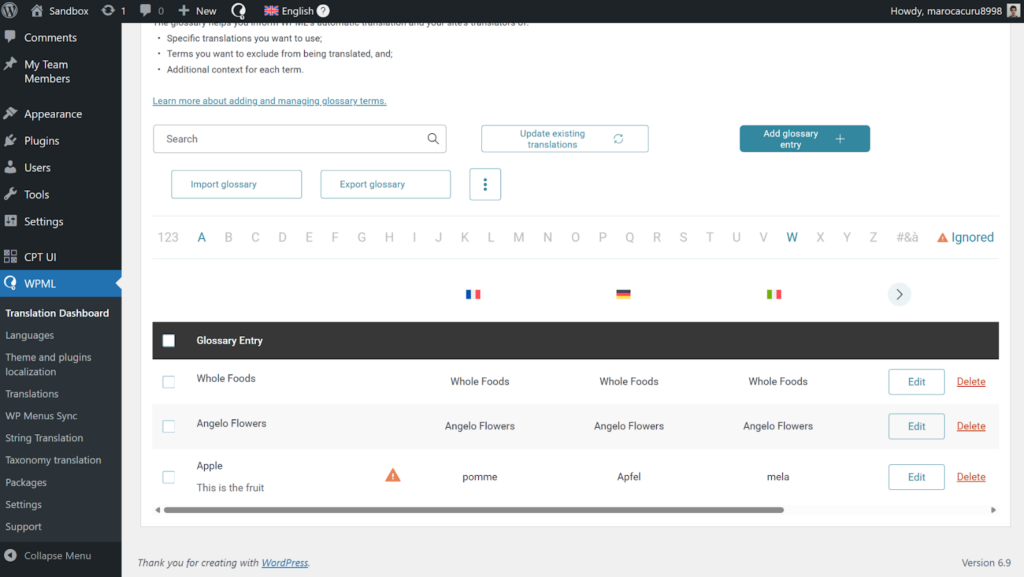This screenshot has height=577, width=1024.
Task: Open the WordPress footer link
Action: (285, 563)
